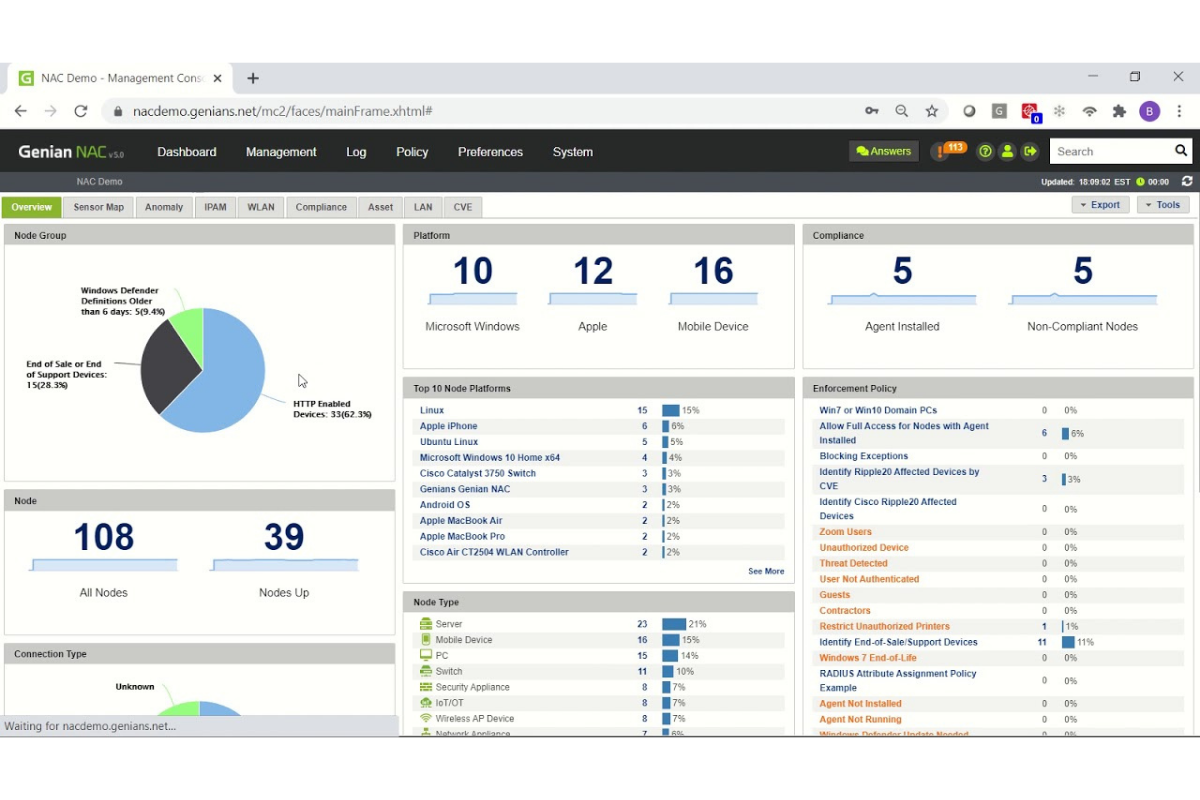The image size is (1200, 800).
Task: Open Cisco Catalyst 3750 Switch link
Action: (x=478, y=473)
